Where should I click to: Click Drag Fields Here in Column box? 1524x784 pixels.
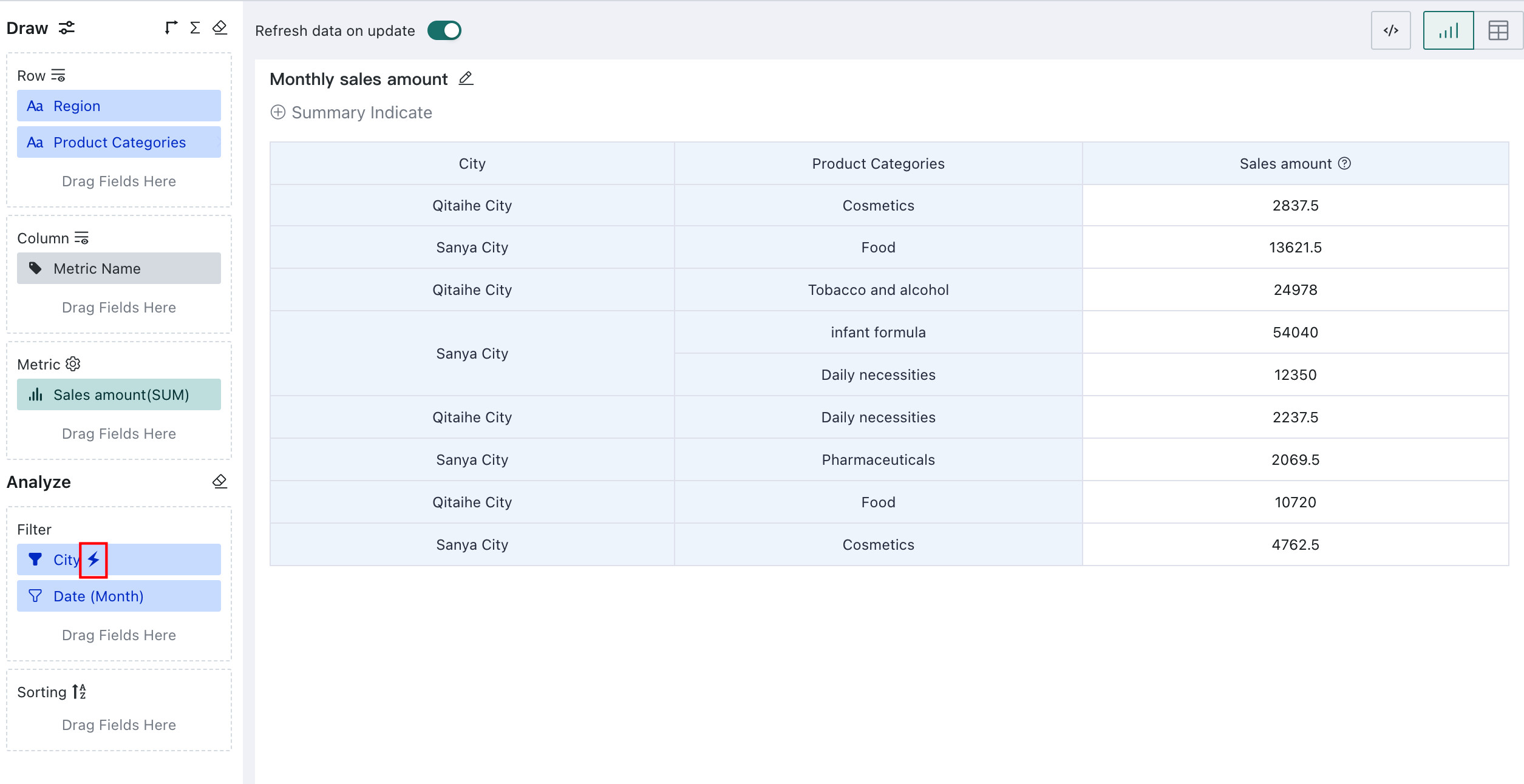119,308
